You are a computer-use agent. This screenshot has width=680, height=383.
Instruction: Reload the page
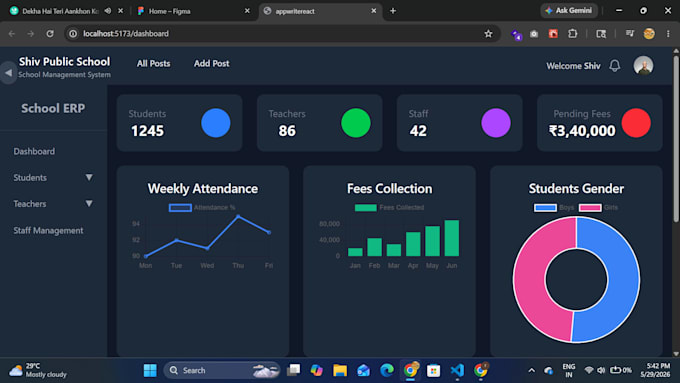50,33
